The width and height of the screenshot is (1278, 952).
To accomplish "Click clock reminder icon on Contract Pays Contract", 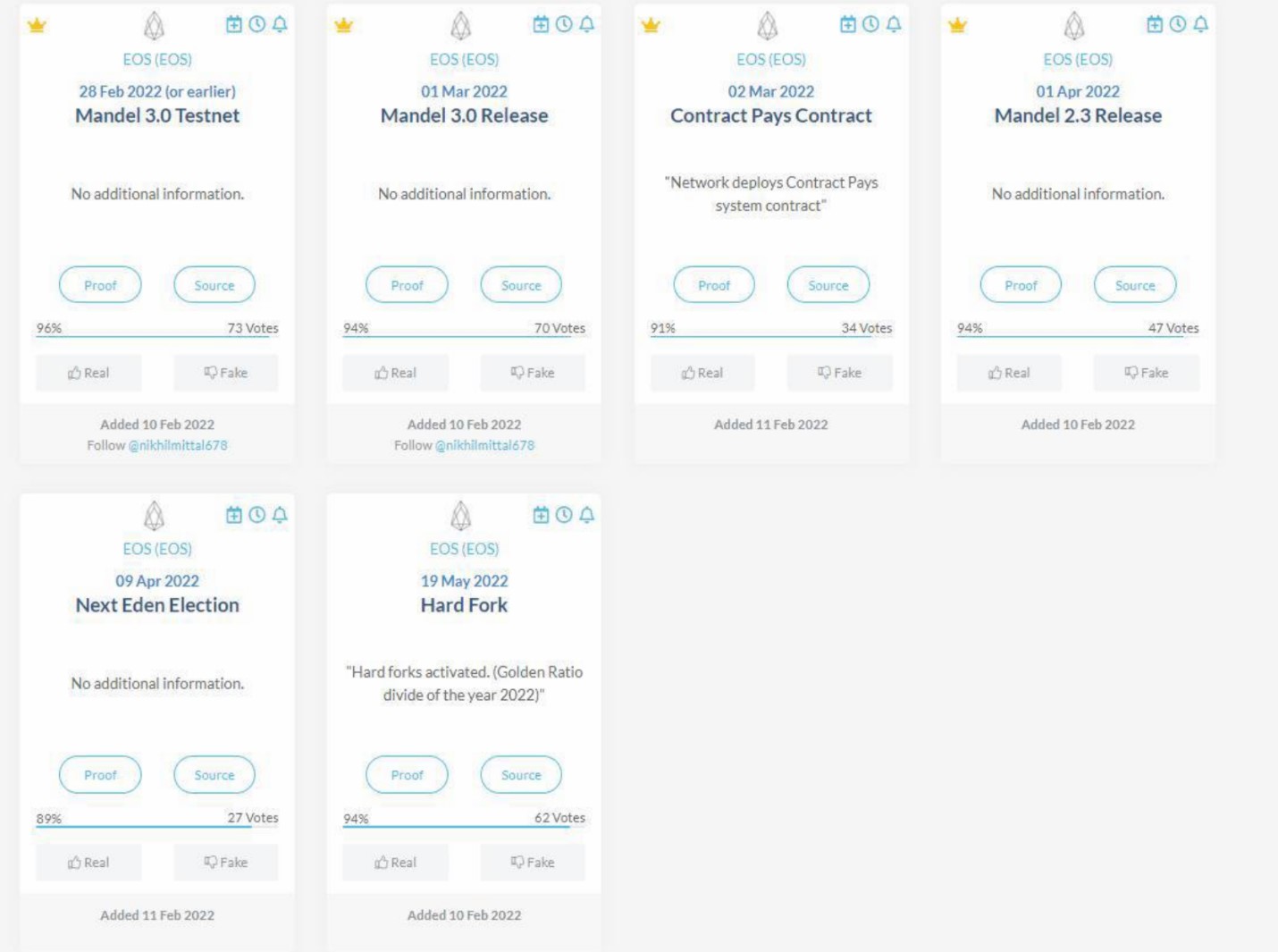I will (870, 24).
